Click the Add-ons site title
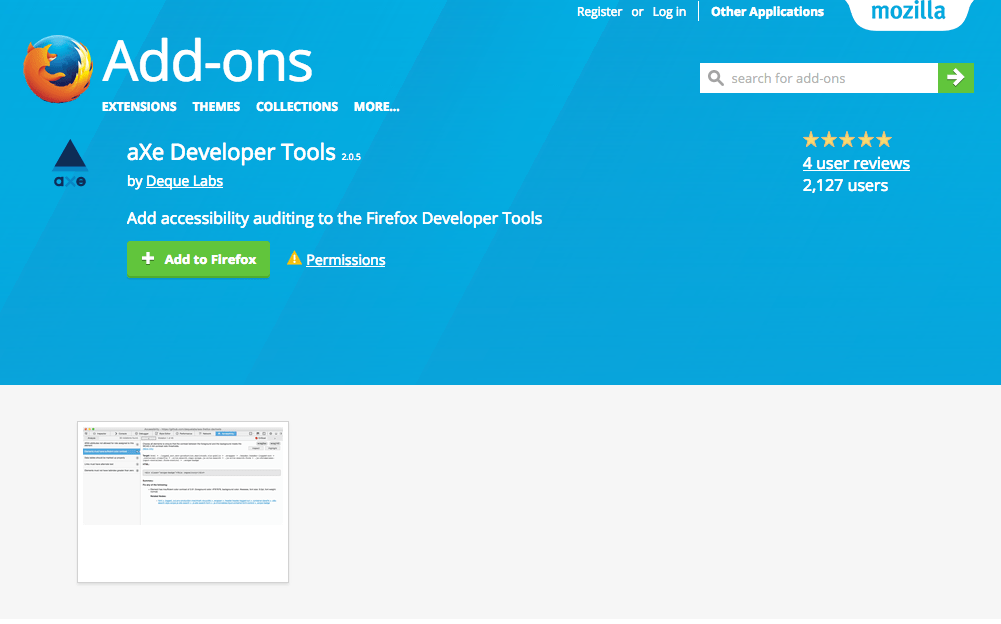The width and height of the screenshot is (1001, 624). tap(207, 62)
